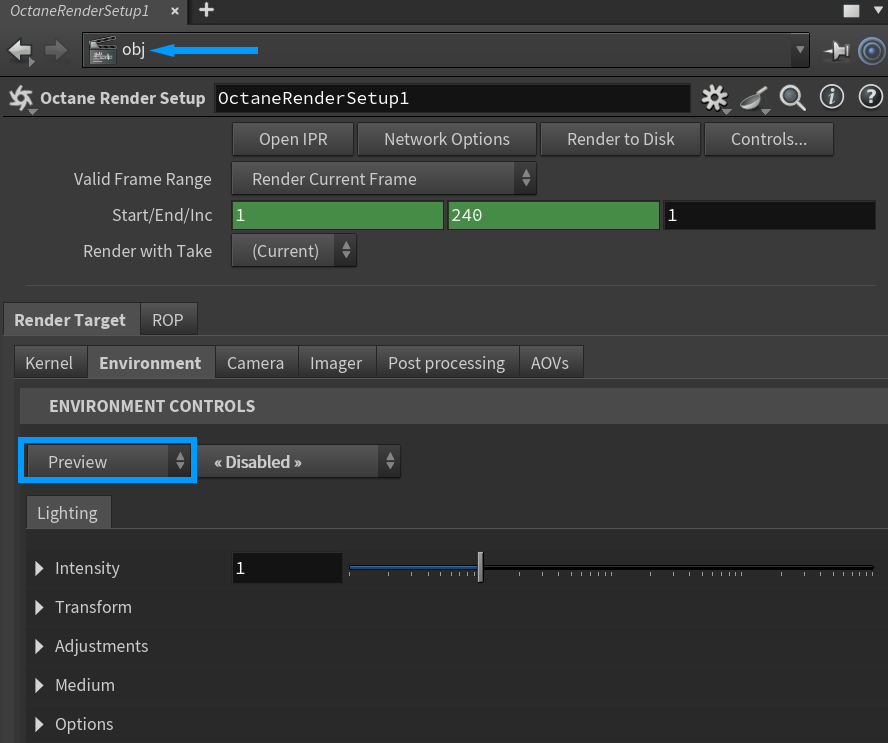The image size is (888, 743).
Task: Click the Open IPR button
Action: pyautogui.click(x=292, y=139)
